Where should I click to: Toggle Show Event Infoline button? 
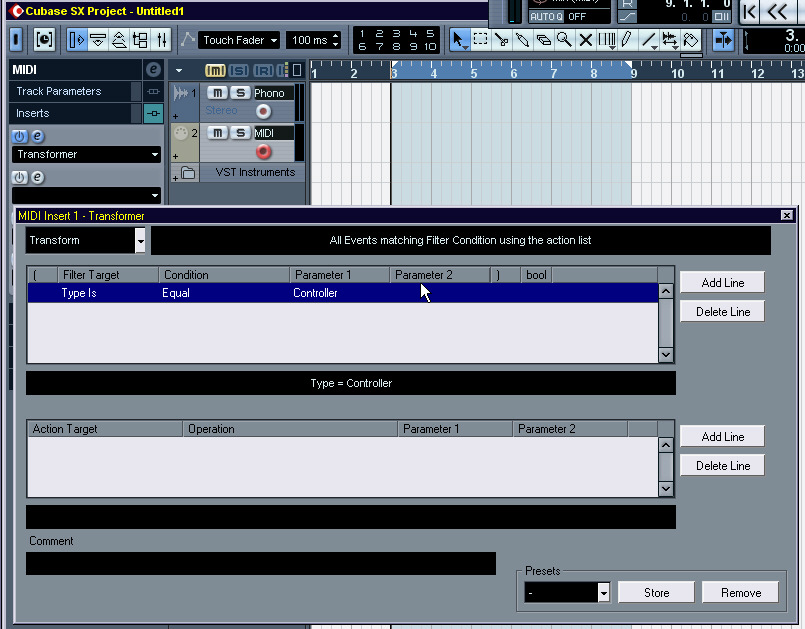coord(98,40)
